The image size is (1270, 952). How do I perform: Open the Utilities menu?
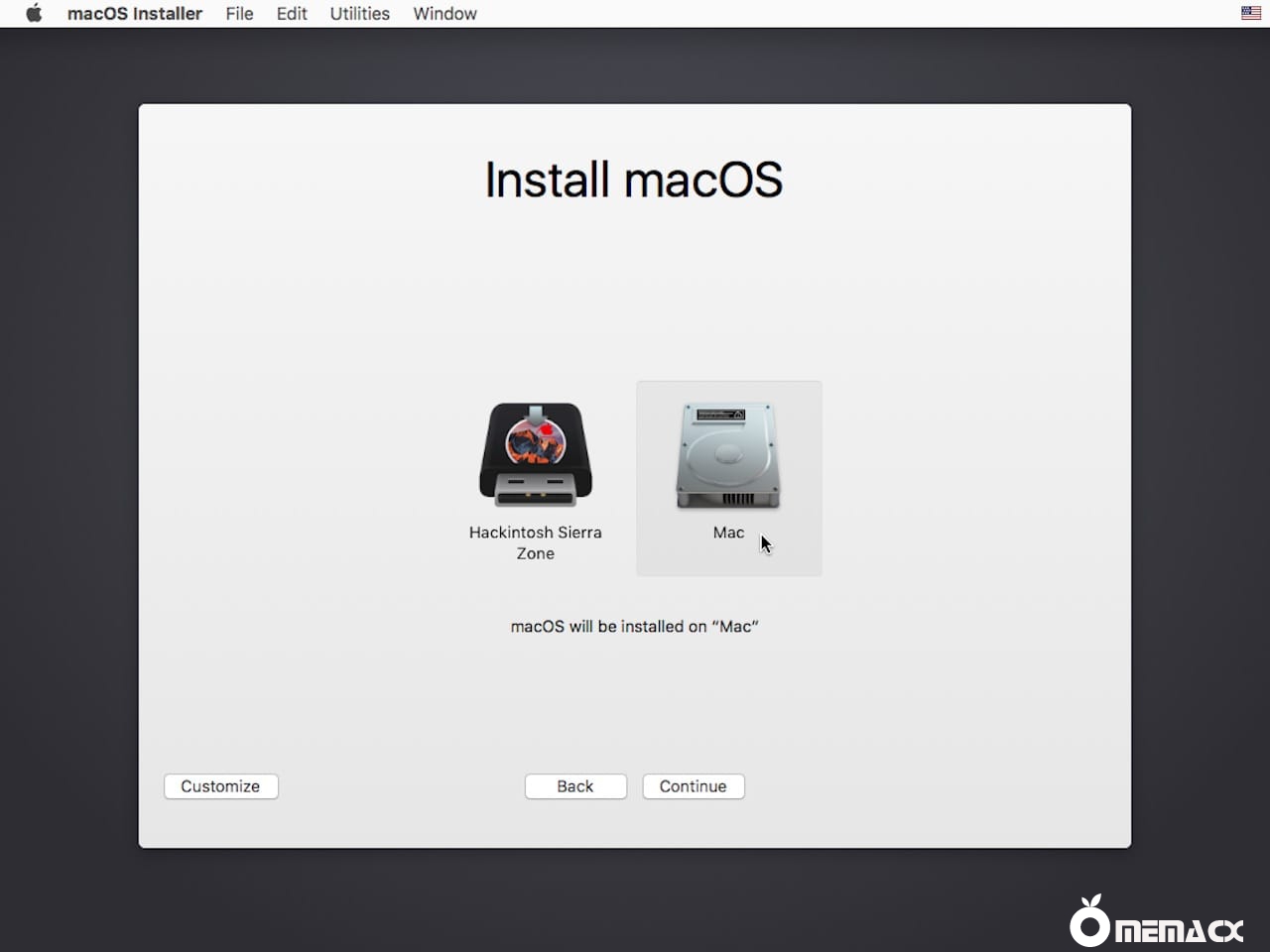click(359, 14)
